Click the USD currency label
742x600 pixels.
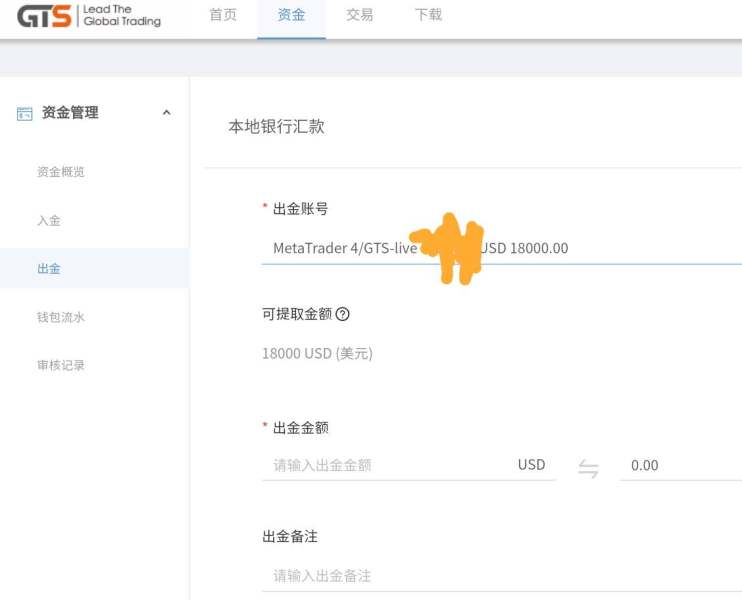[x=531, y=465]
